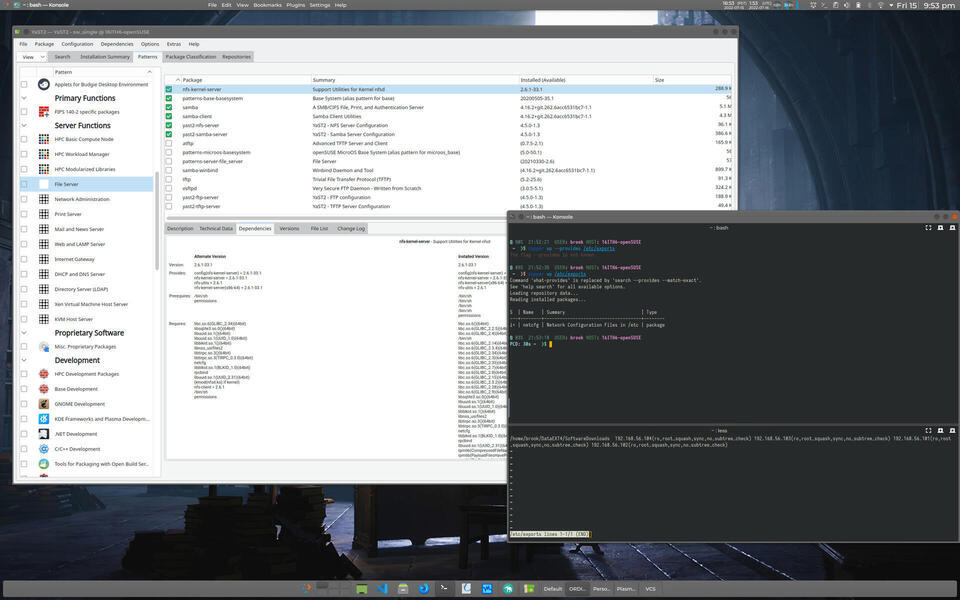This screenshot has height=600, width=960.
Task: Click the Installed (Available) column header
Action: click(x=586, y=80)
